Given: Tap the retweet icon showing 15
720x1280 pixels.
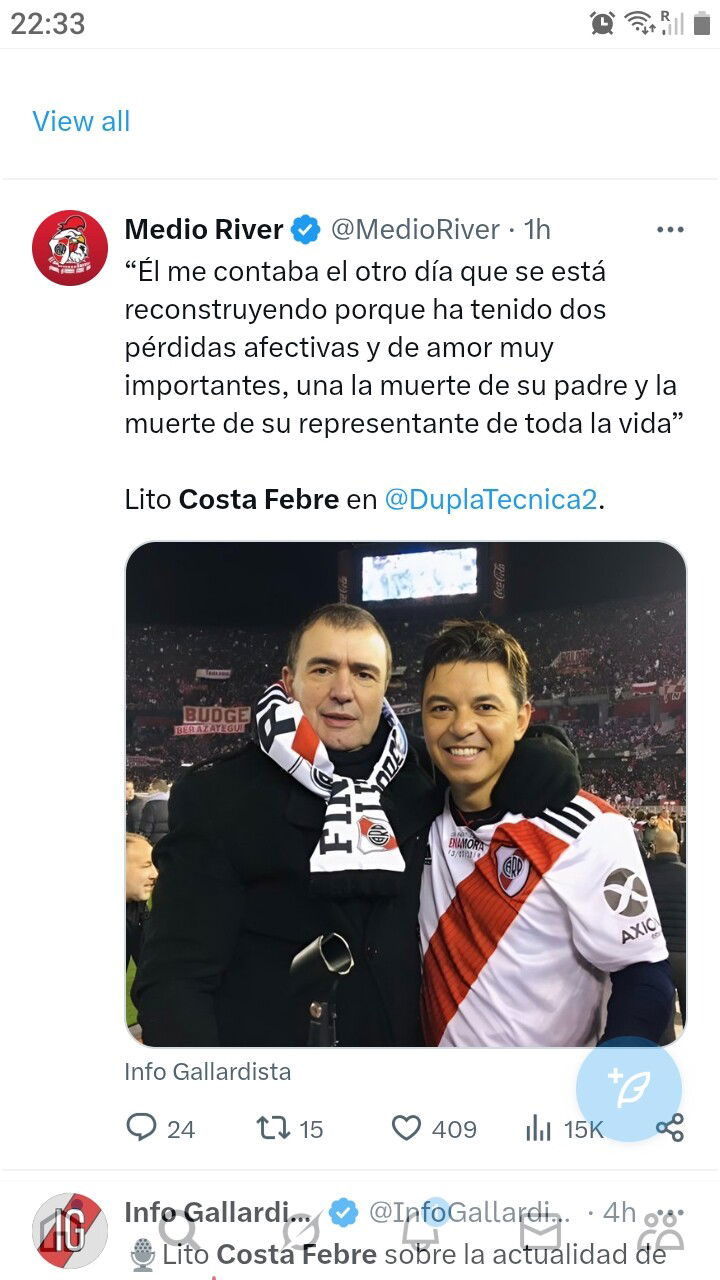Looking at the screenshot, I should [273, 1128].
